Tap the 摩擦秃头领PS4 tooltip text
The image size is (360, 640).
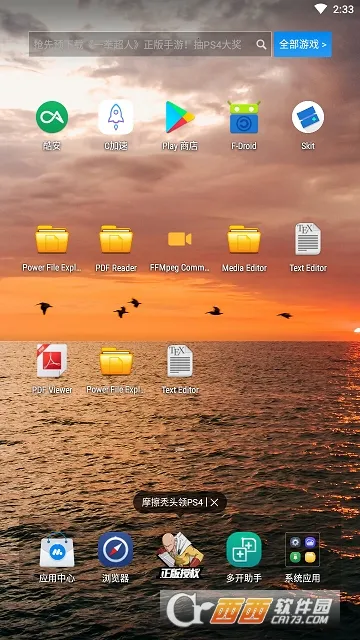coord(172,502)
